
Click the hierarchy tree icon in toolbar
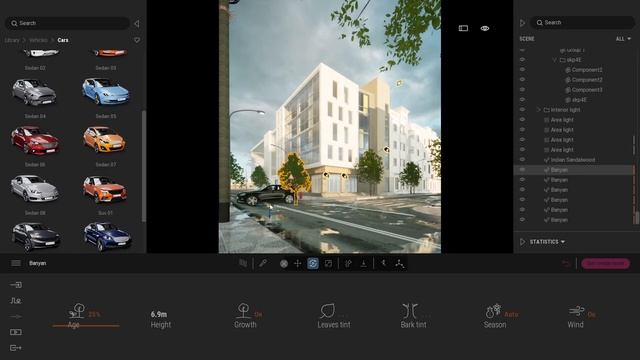[x=399, y=264]
